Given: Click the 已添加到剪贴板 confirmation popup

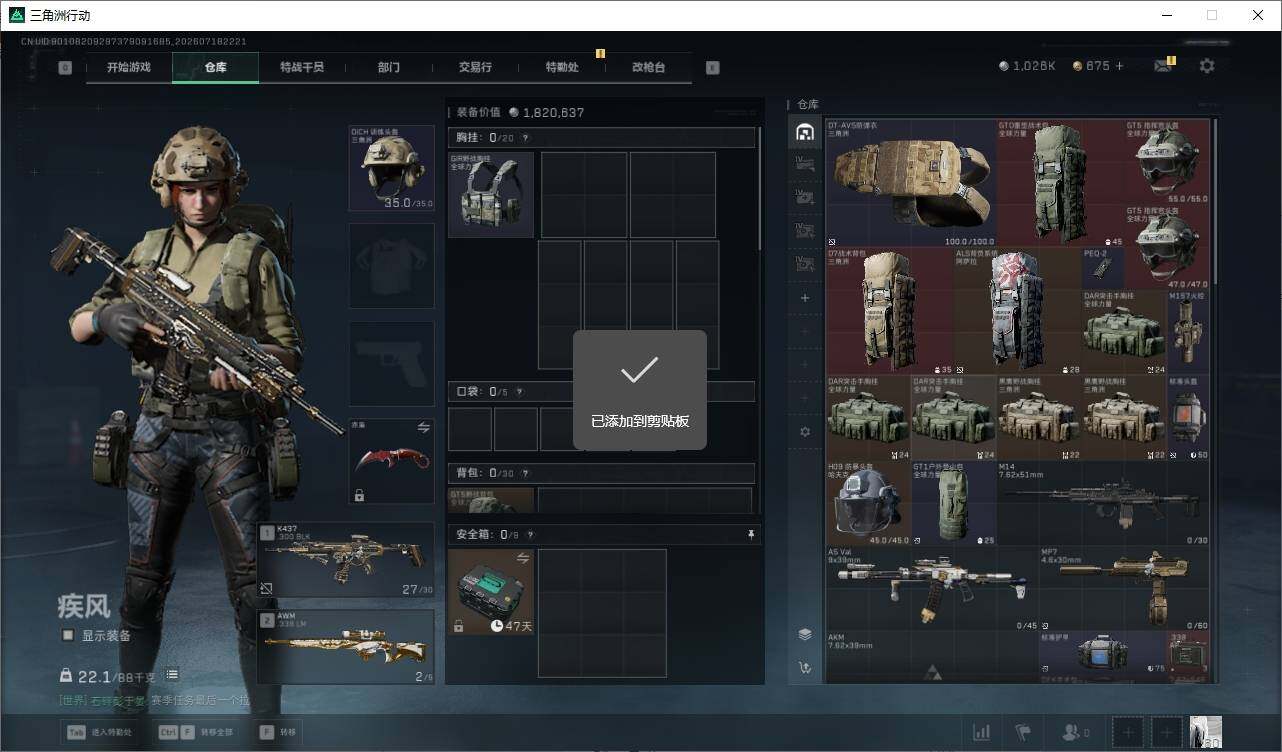Looking at the screenshot, I should click(x=640, y=390).
